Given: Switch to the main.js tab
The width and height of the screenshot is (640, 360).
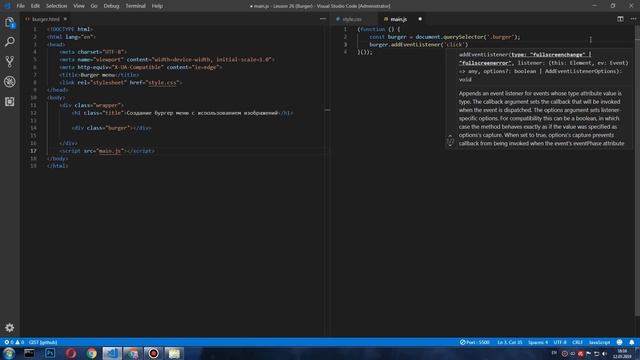Looking at the screenshot, I should (x=398, y=19).
